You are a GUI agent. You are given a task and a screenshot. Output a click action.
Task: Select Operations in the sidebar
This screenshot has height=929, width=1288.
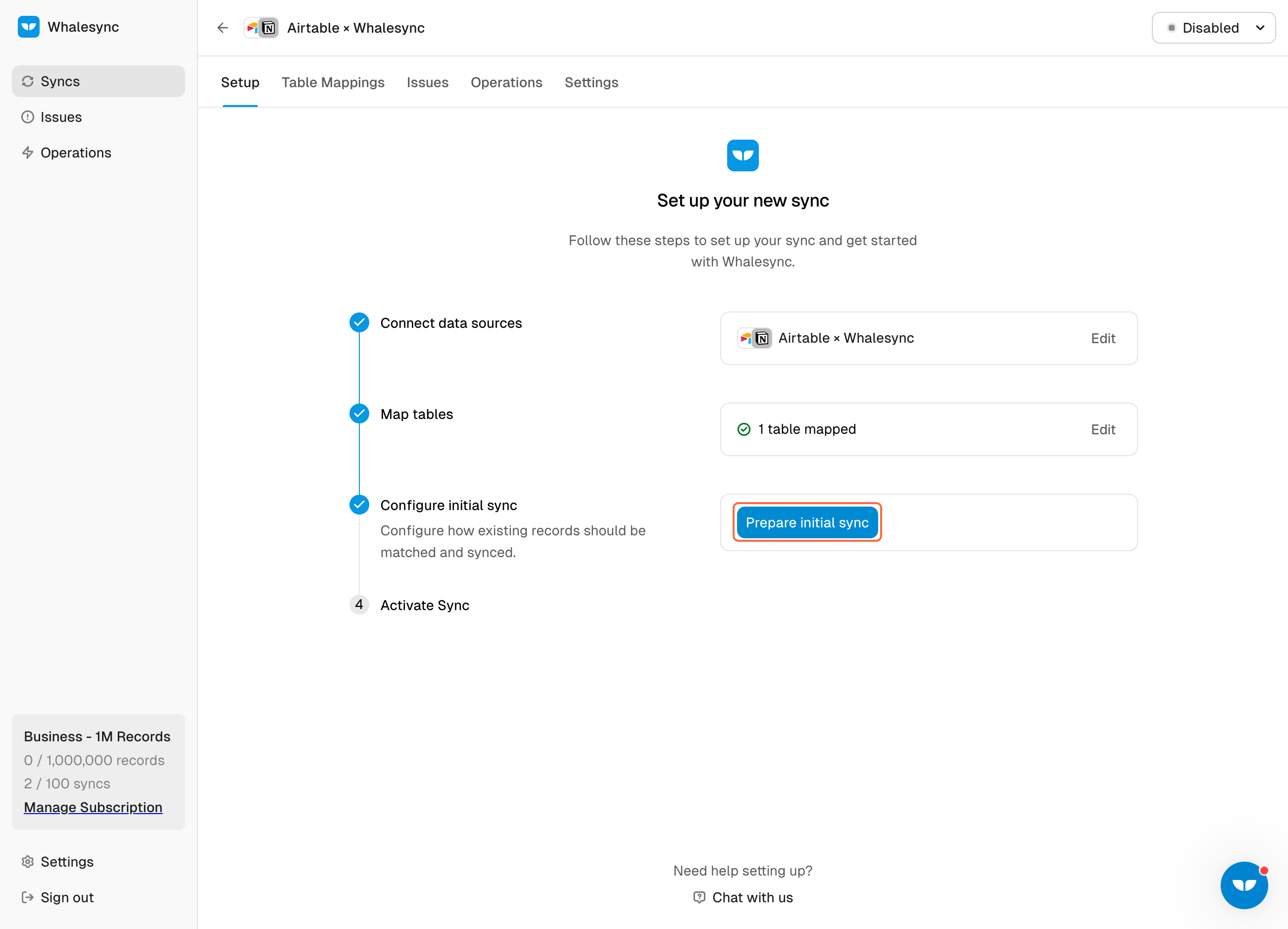coord(98,153)
